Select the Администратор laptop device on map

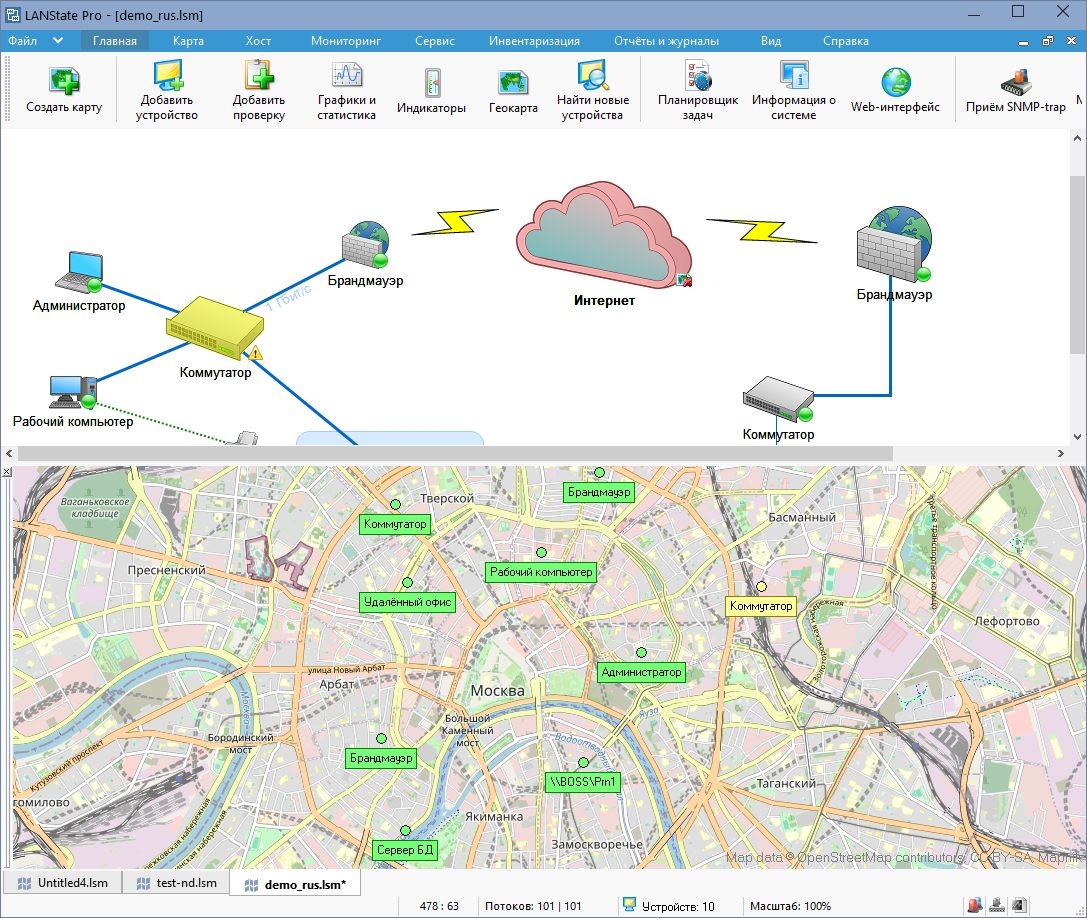coord(79,272)
